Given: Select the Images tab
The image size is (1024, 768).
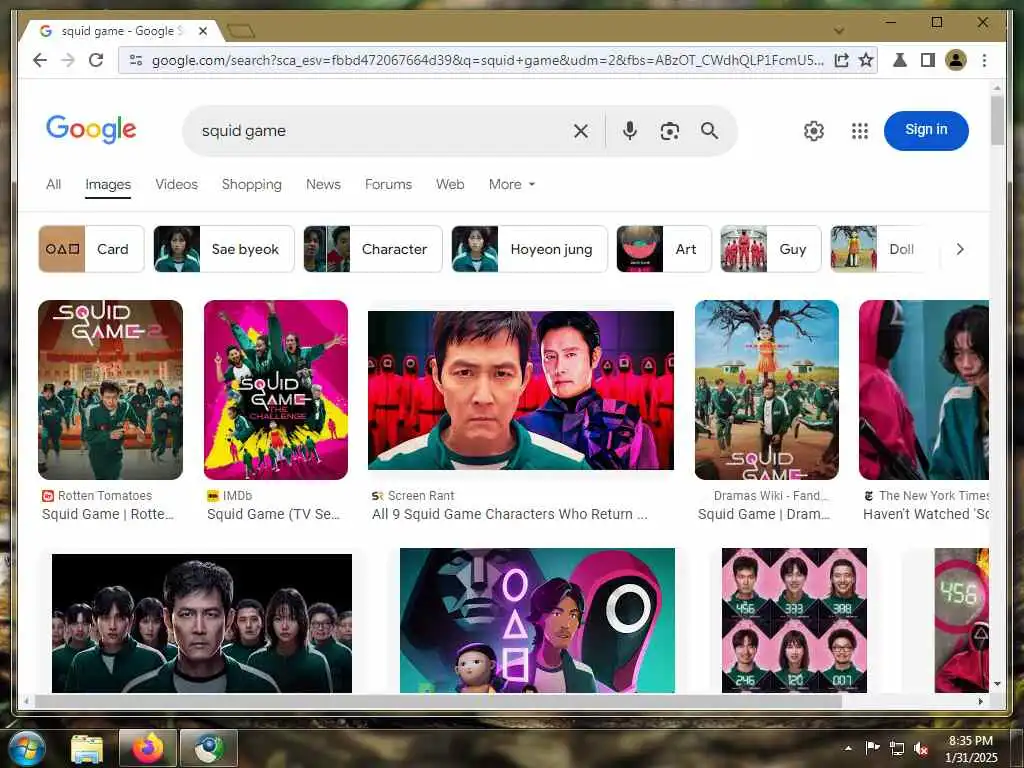Looking at the screenshot, I should (108, 185).
